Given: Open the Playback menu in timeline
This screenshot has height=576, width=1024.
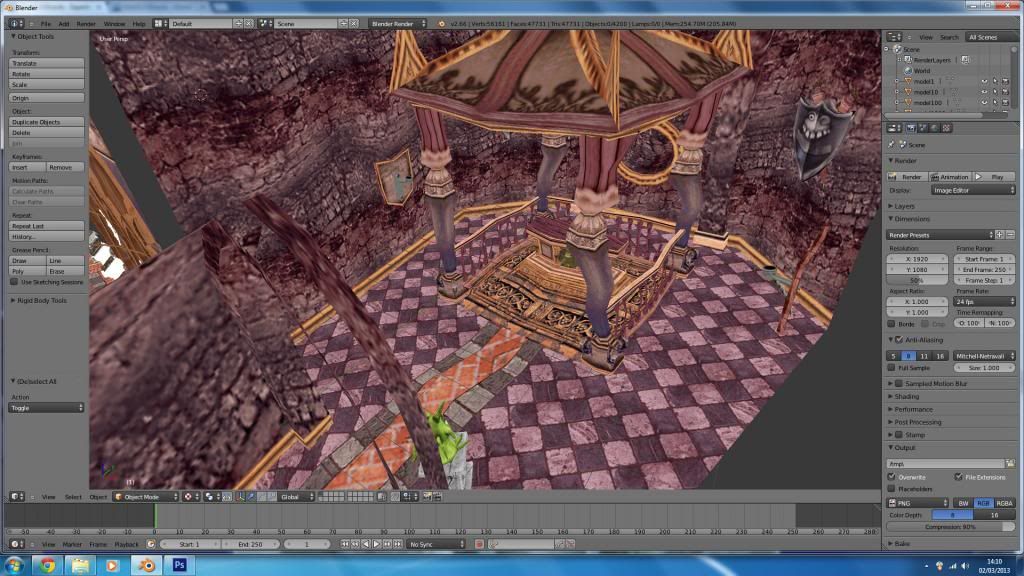Looking at the screenshot, I should (x=126, y=544).
